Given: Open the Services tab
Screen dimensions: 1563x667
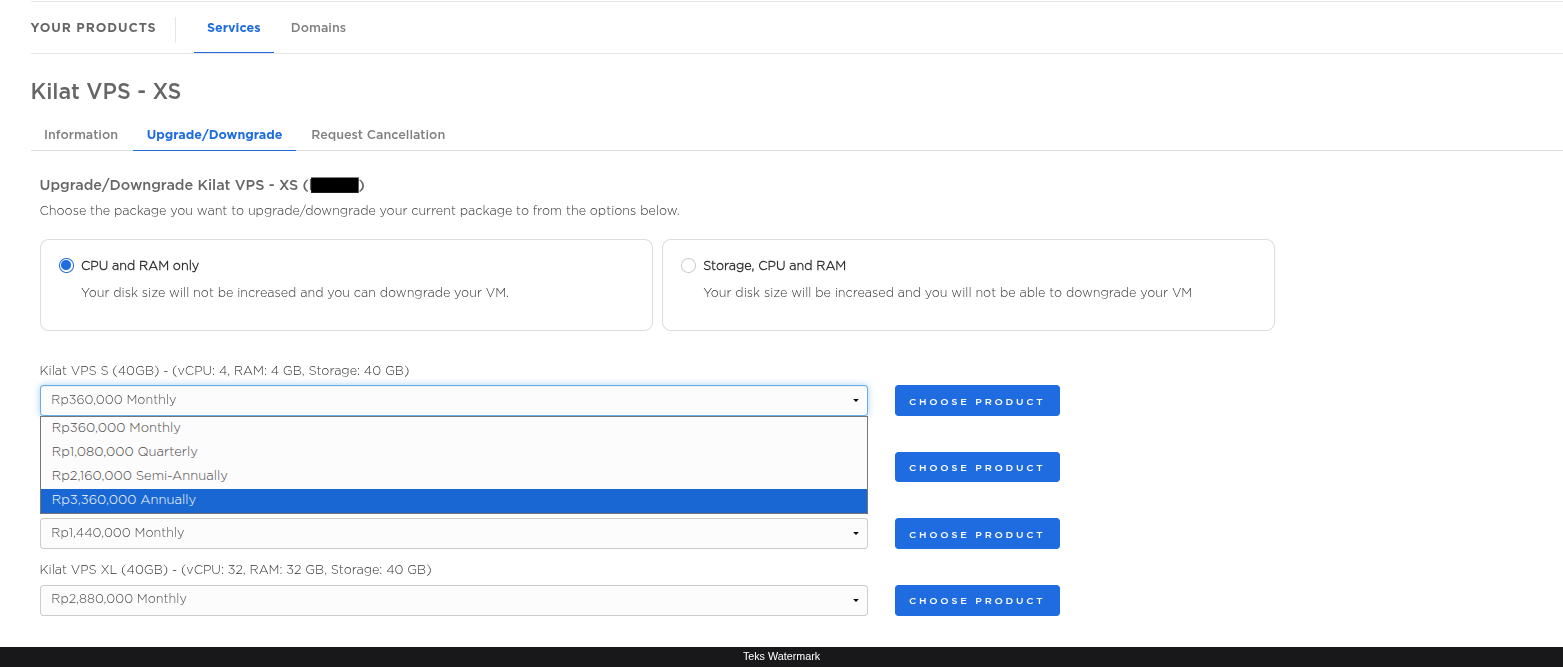Looking at the screenshot, I should click(234, 28).
